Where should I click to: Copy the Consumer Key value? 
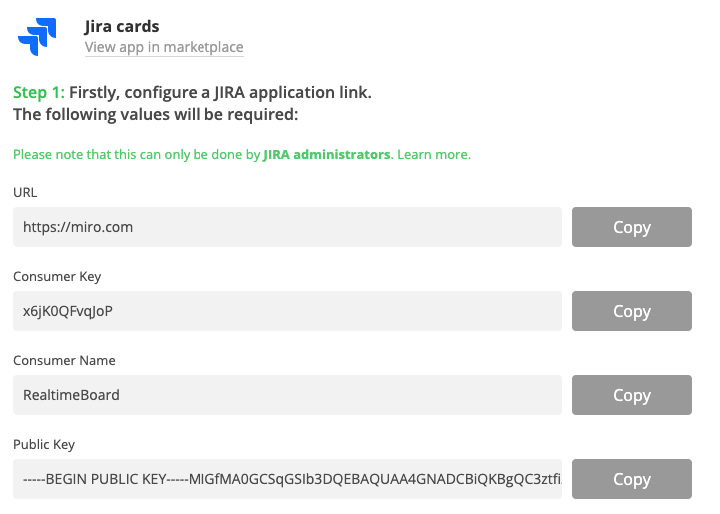click(631, 311)
